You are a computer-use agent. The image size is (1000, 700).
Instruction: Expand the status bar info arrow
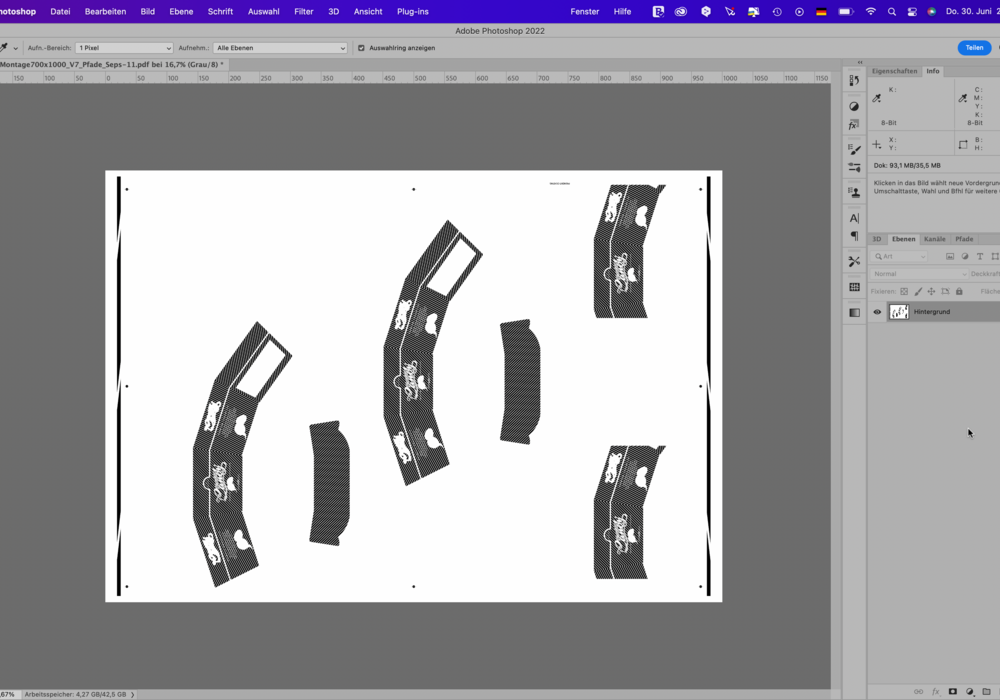point(133,695)
